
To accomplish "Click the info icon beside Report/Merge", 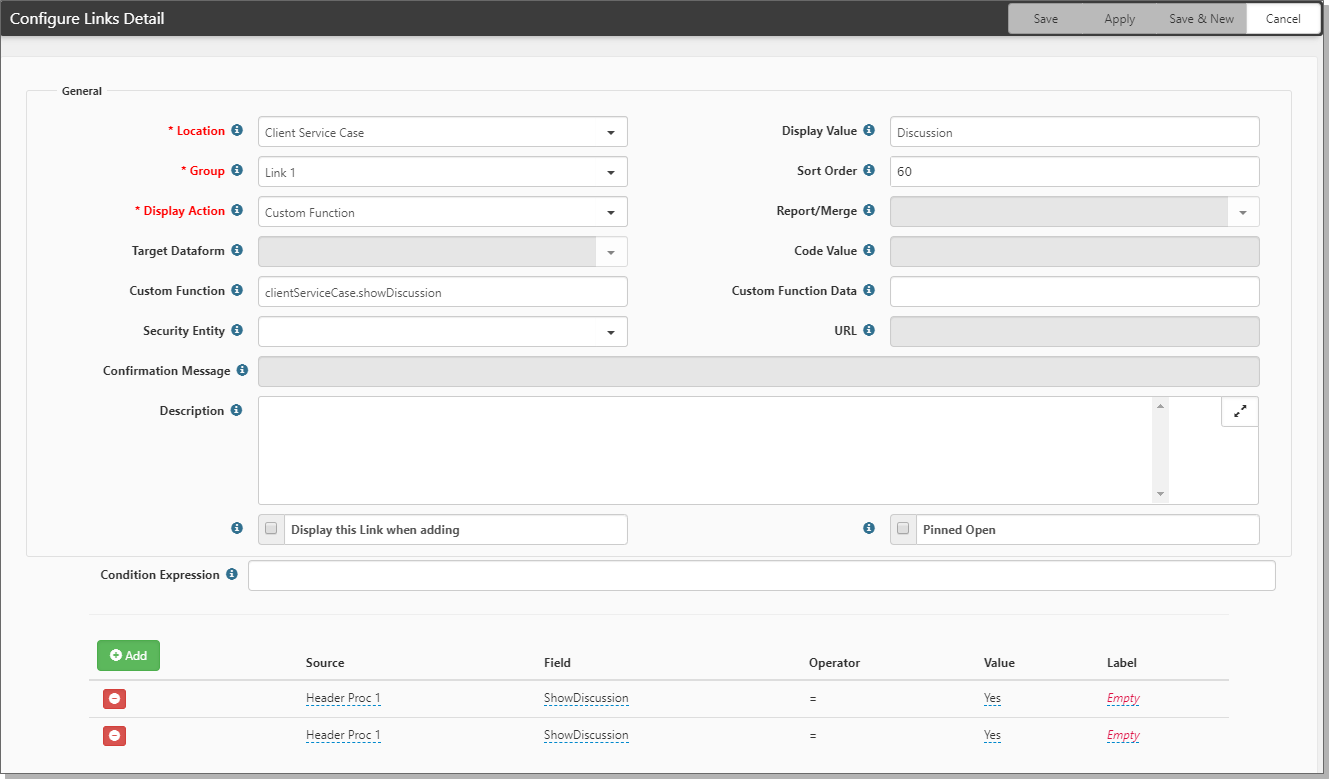I will pos(869,211).
